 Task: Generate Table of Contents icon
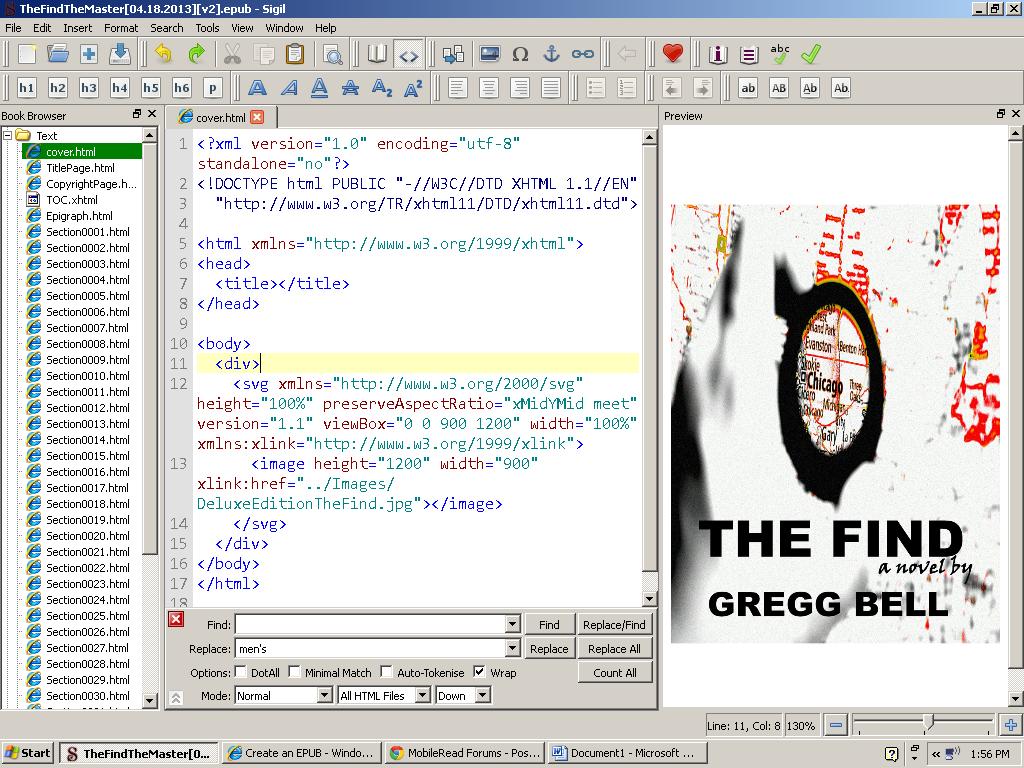(x=749, y=54)
